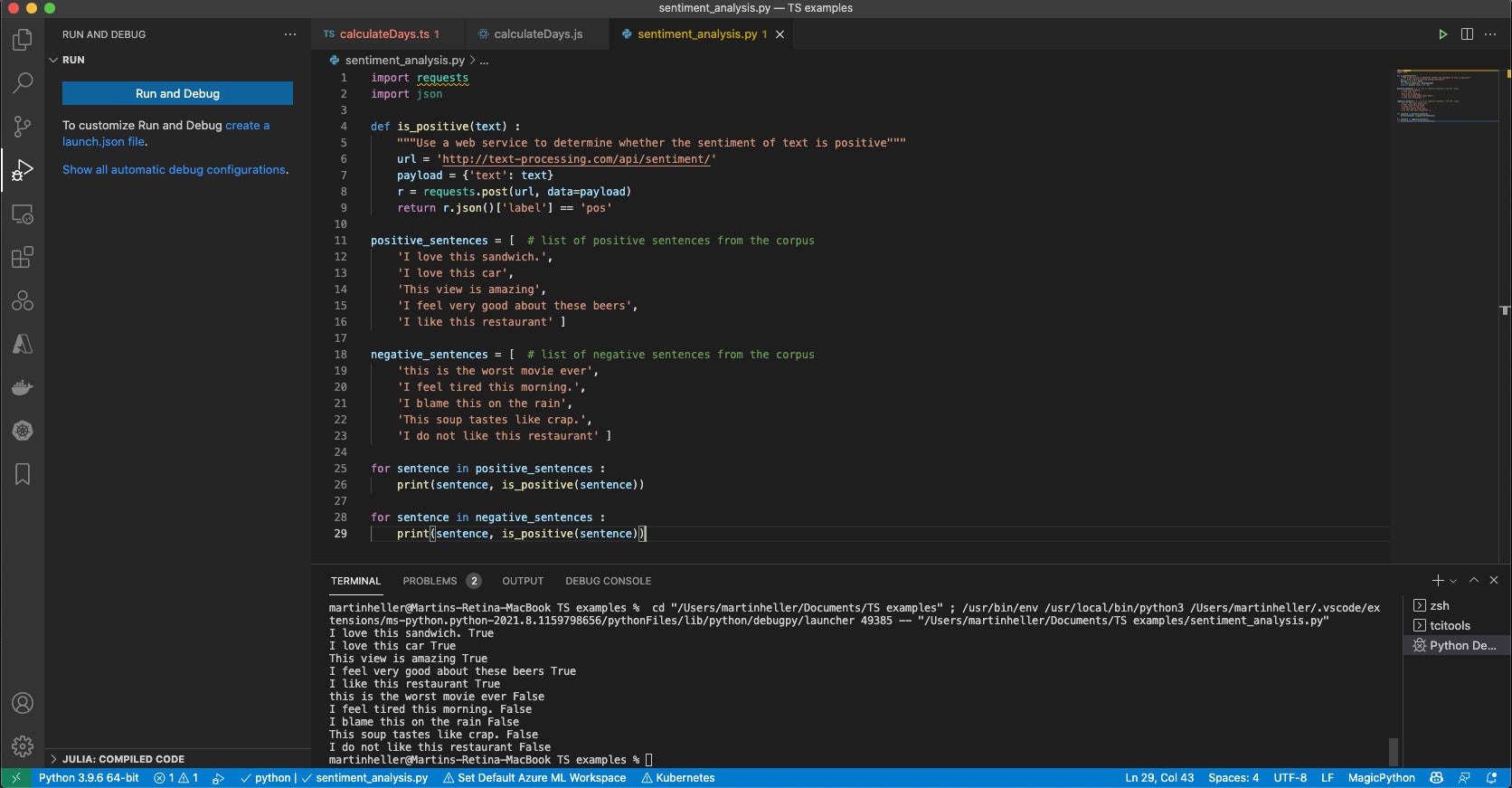Click the code minimap overview

point(1447,95)
